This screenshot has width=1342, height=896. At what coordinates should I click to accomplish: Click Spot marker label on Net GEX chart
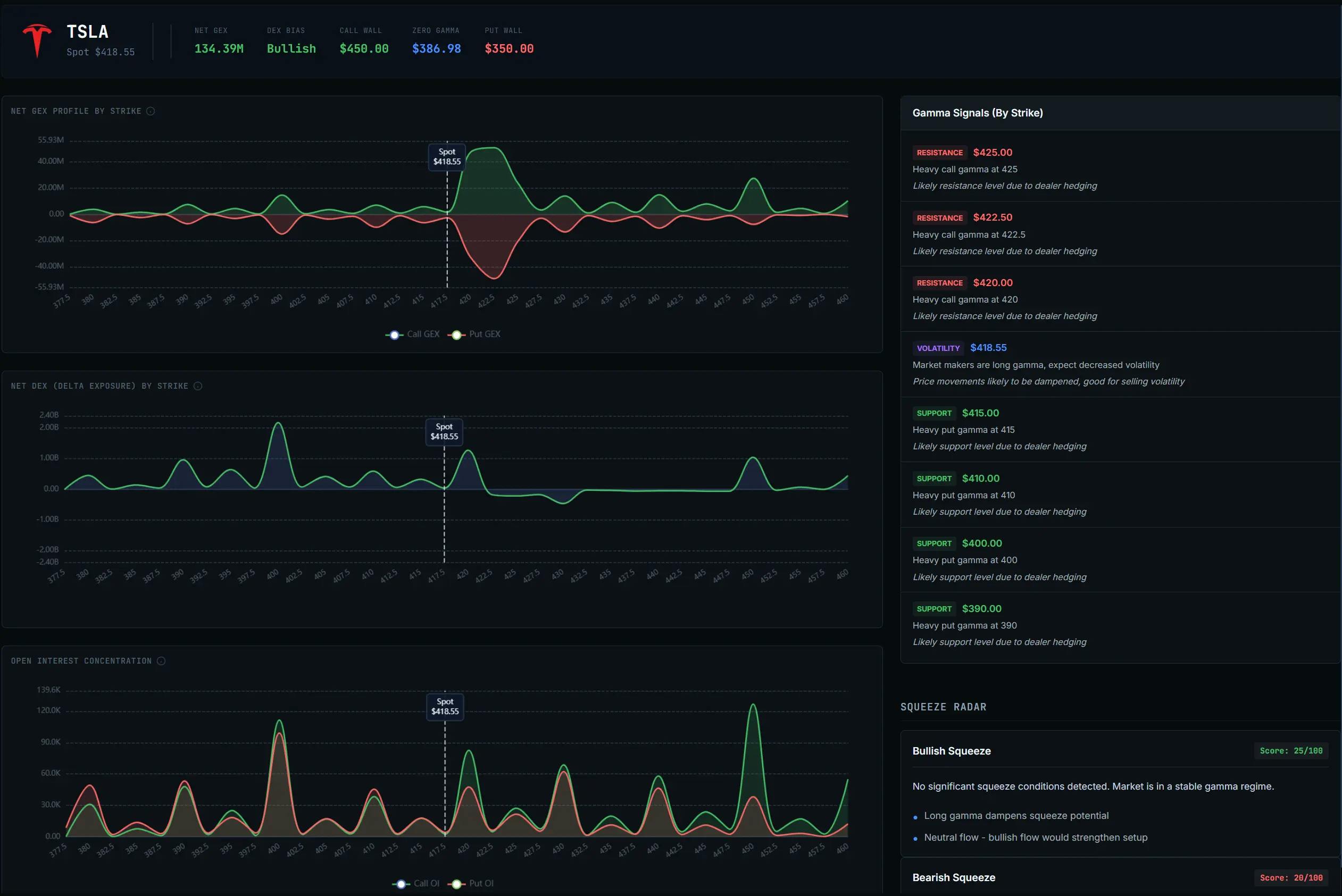[447, 156]
